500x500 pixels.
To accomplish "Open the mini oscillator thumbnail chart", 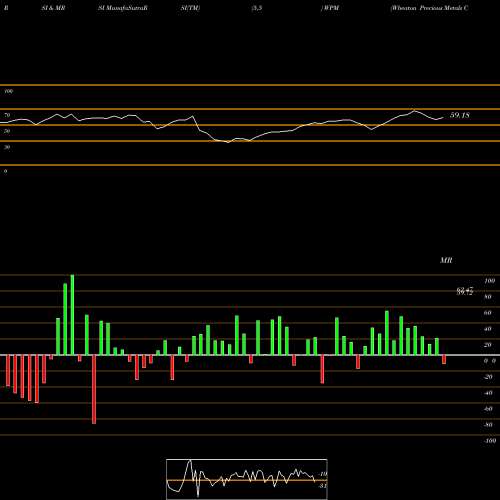I will [x=247, y=479].
